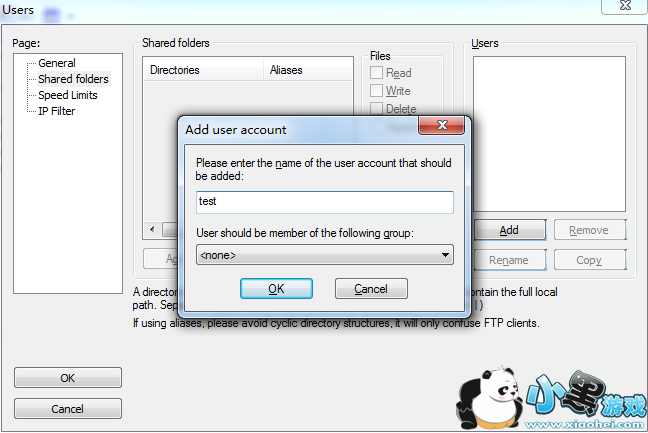Image resolution: width=648 pixels, height=433 pixels.
Task: Open the group membership dropdown showing <none>
Action: tap(324, 255)
